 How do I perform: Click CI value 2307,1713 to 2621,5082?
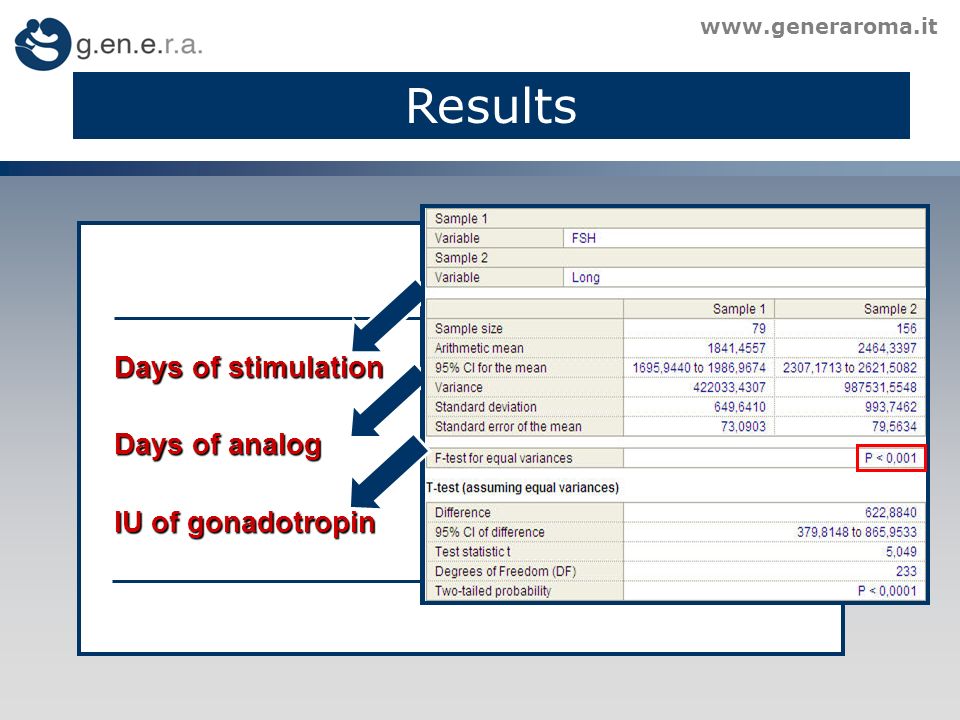coord(850,368)
